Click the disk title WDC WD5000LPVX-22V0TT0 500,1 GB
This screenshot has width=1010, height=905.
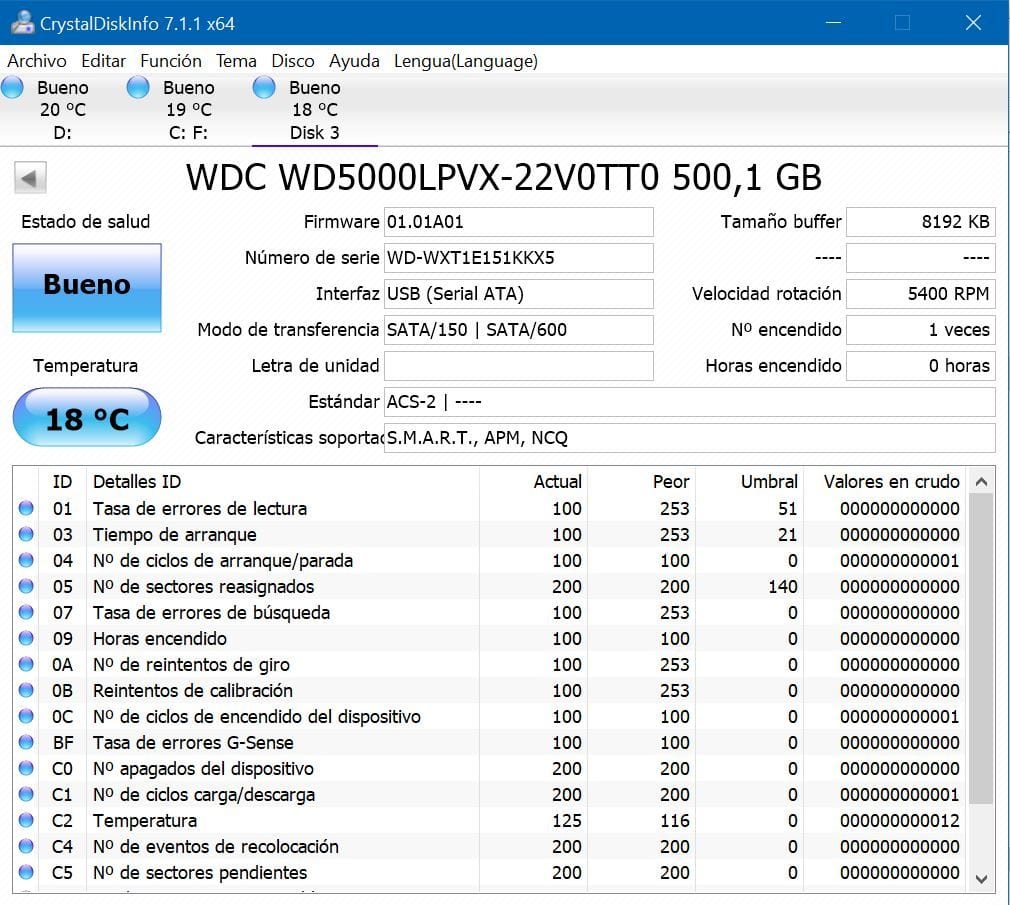point(504,178)
